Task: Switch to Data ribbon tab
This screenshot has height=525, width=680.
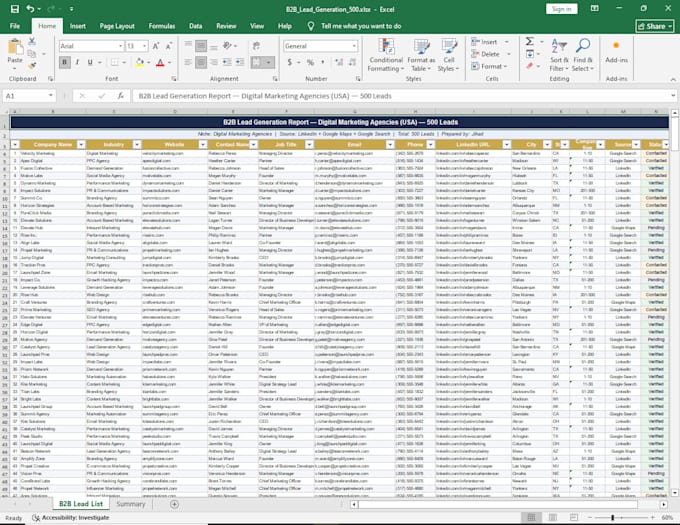Action: [x=196, y=26]
